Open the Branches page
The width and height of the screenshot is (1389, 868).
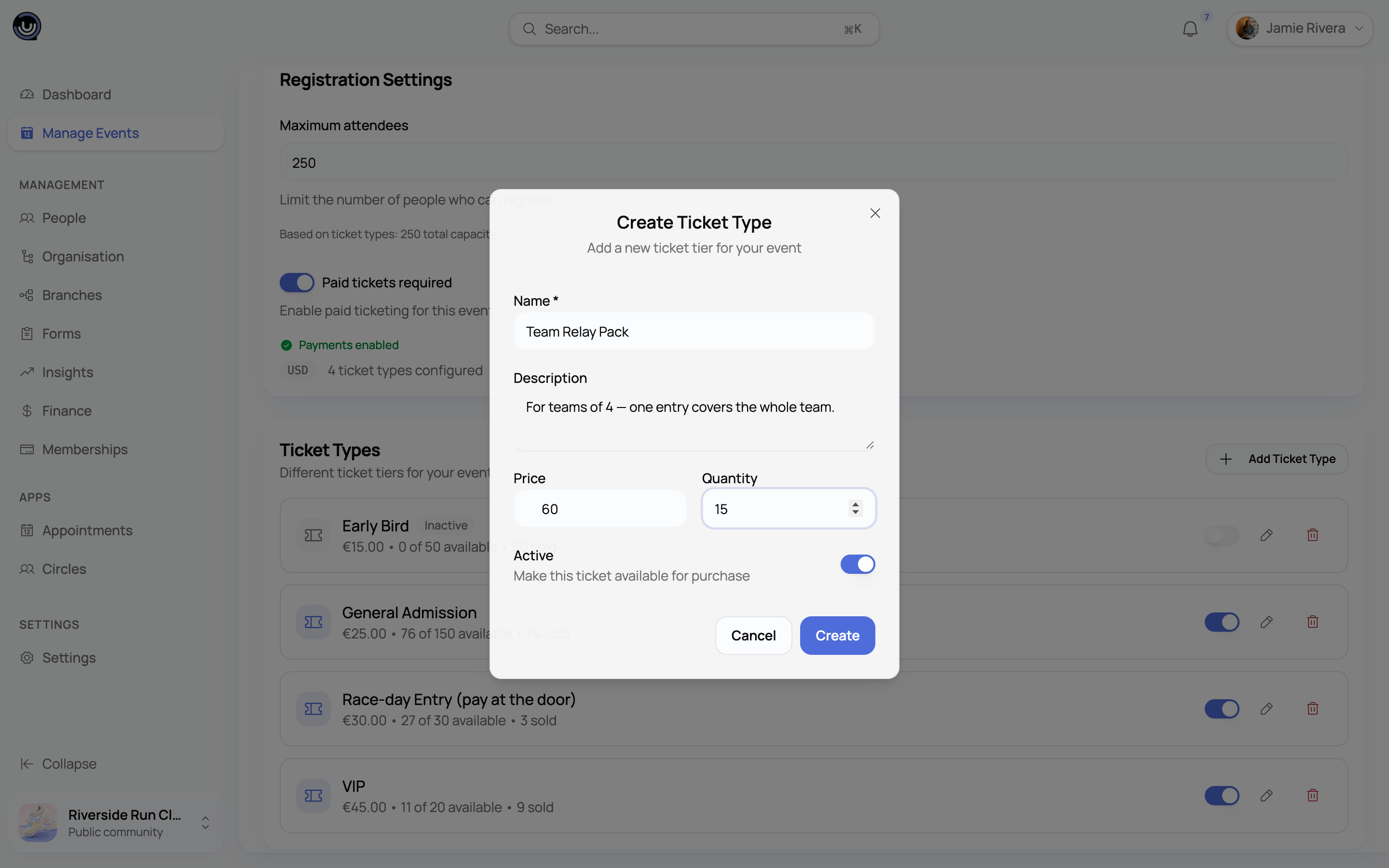115,295
